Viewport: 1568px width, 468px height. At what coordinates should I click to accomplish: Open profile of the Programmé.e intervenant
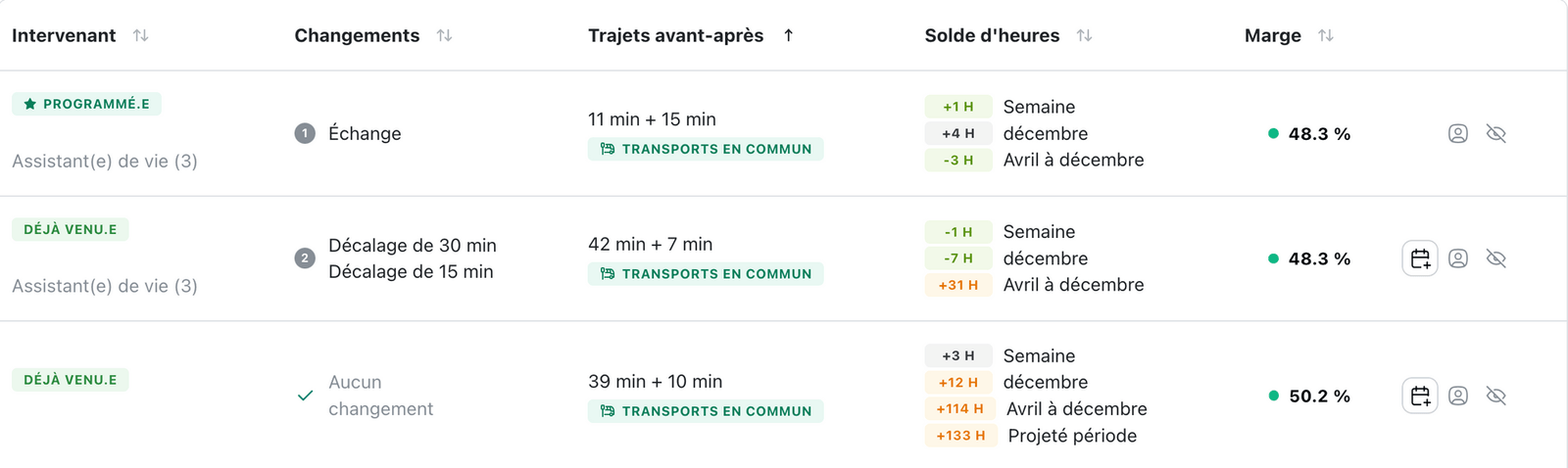click(x=1458, y=133)
